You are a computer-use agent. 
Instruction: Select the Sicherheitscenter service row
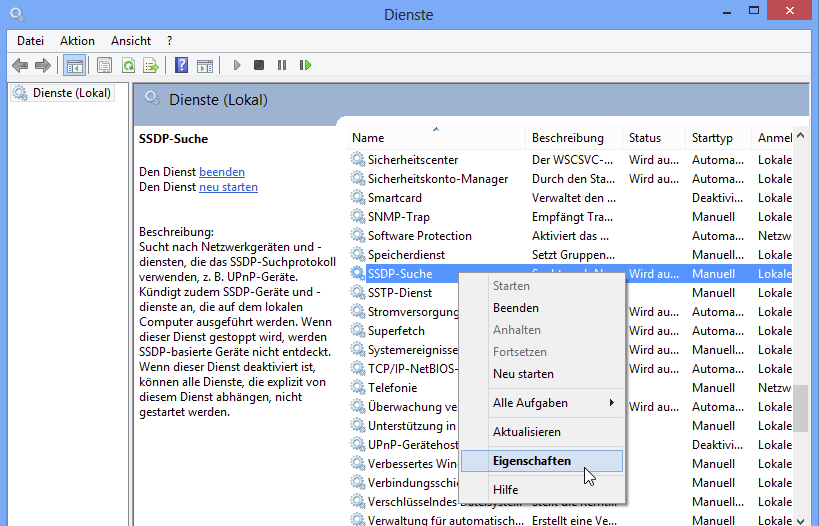412,160
